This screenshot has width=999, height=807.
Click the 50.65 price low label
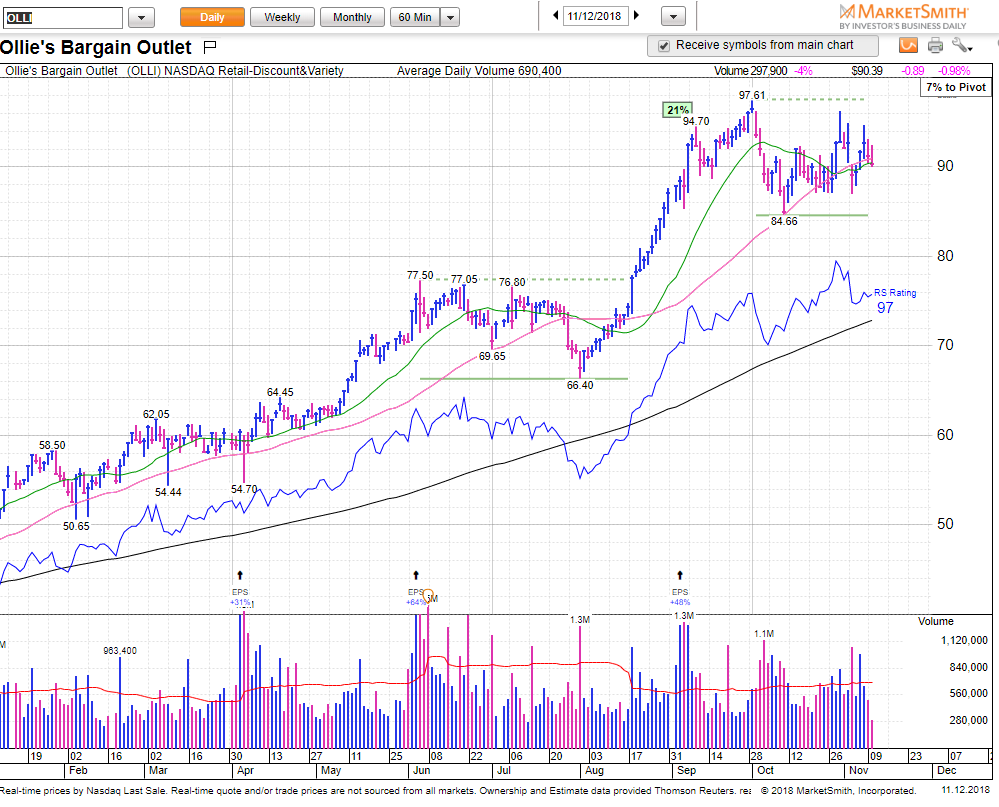pyautogui.click(x=76, y=527)
